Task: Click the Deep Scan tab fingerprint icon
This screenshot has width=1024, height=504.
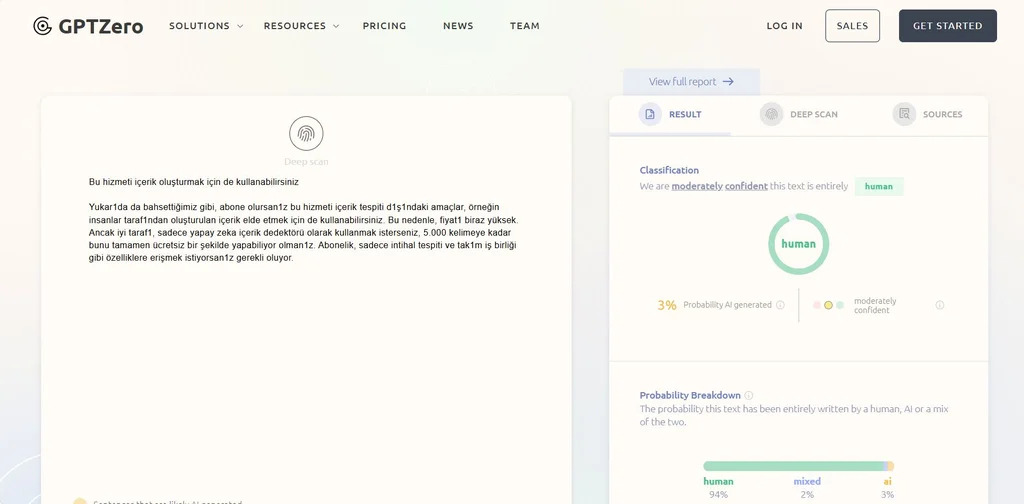Action: [x=771, y=114]
